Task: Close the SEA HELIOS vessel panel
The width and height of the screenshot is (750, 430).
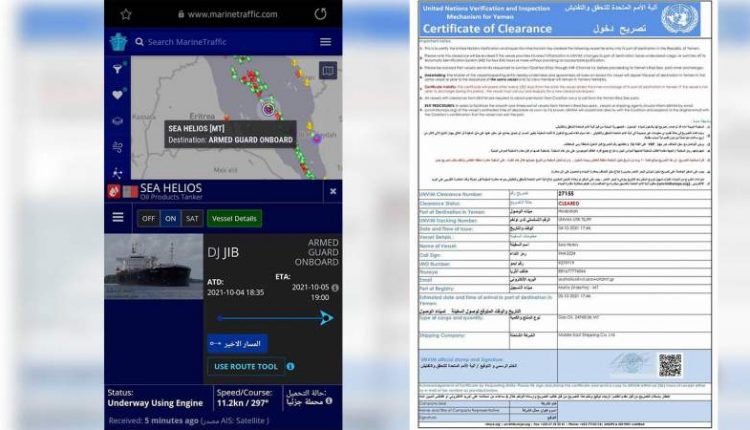Action: 333,190
